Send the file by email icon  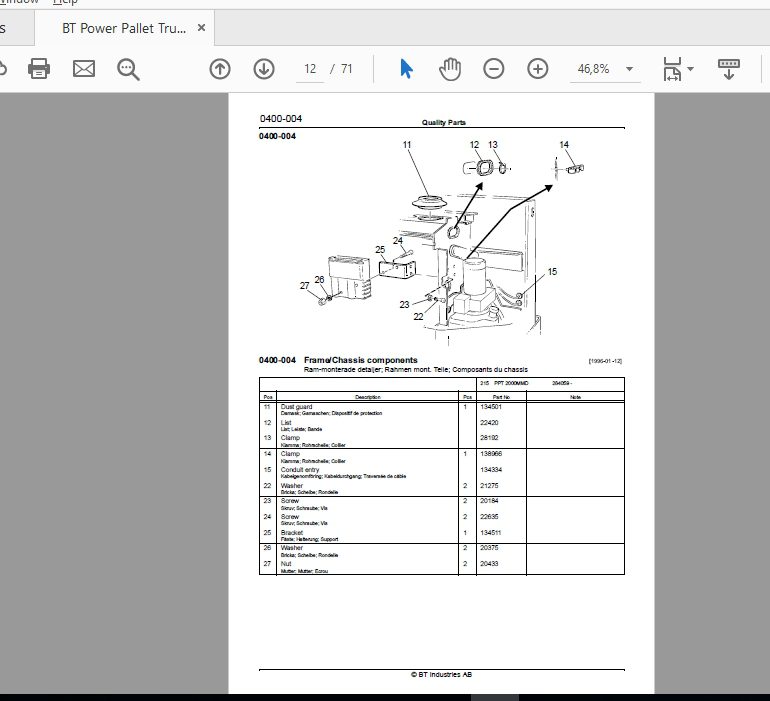(x=83, y=69)
